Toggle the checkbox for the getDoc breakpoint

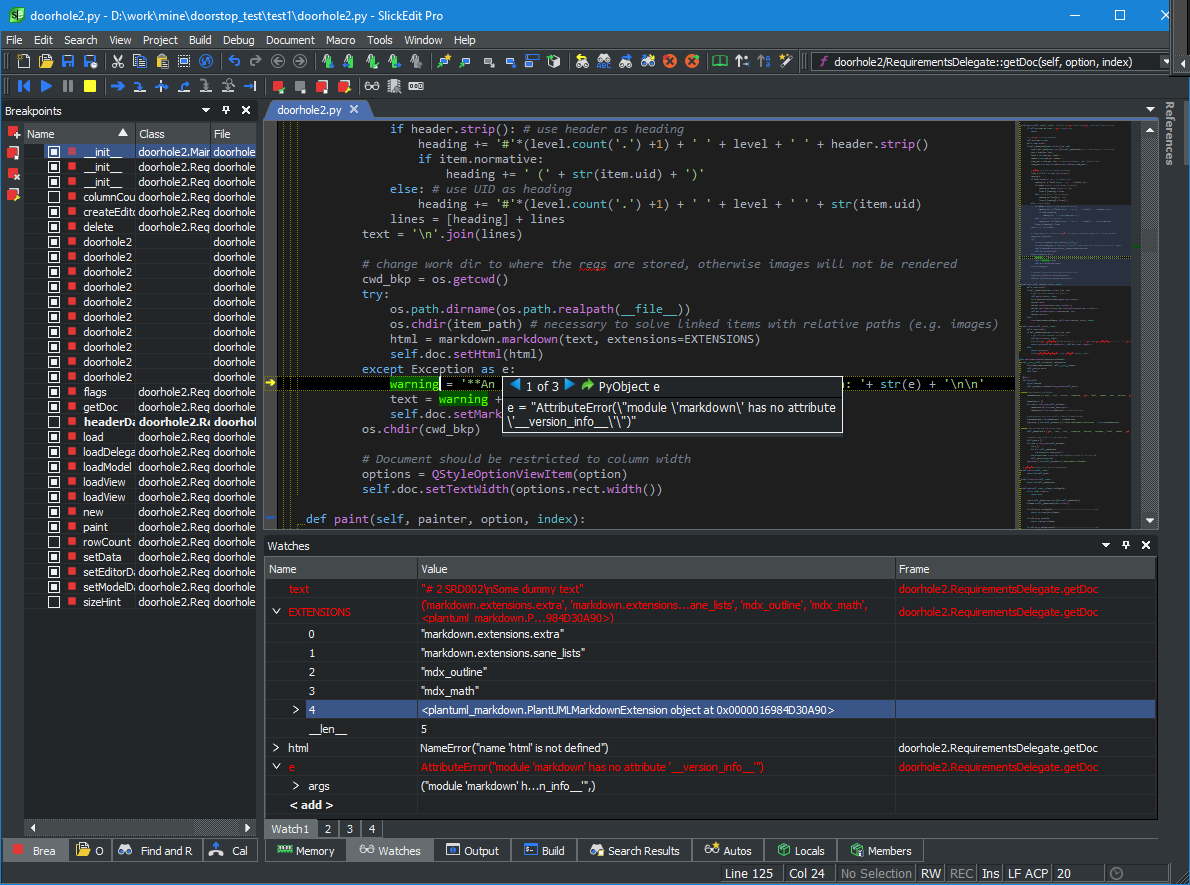[54, 406]
